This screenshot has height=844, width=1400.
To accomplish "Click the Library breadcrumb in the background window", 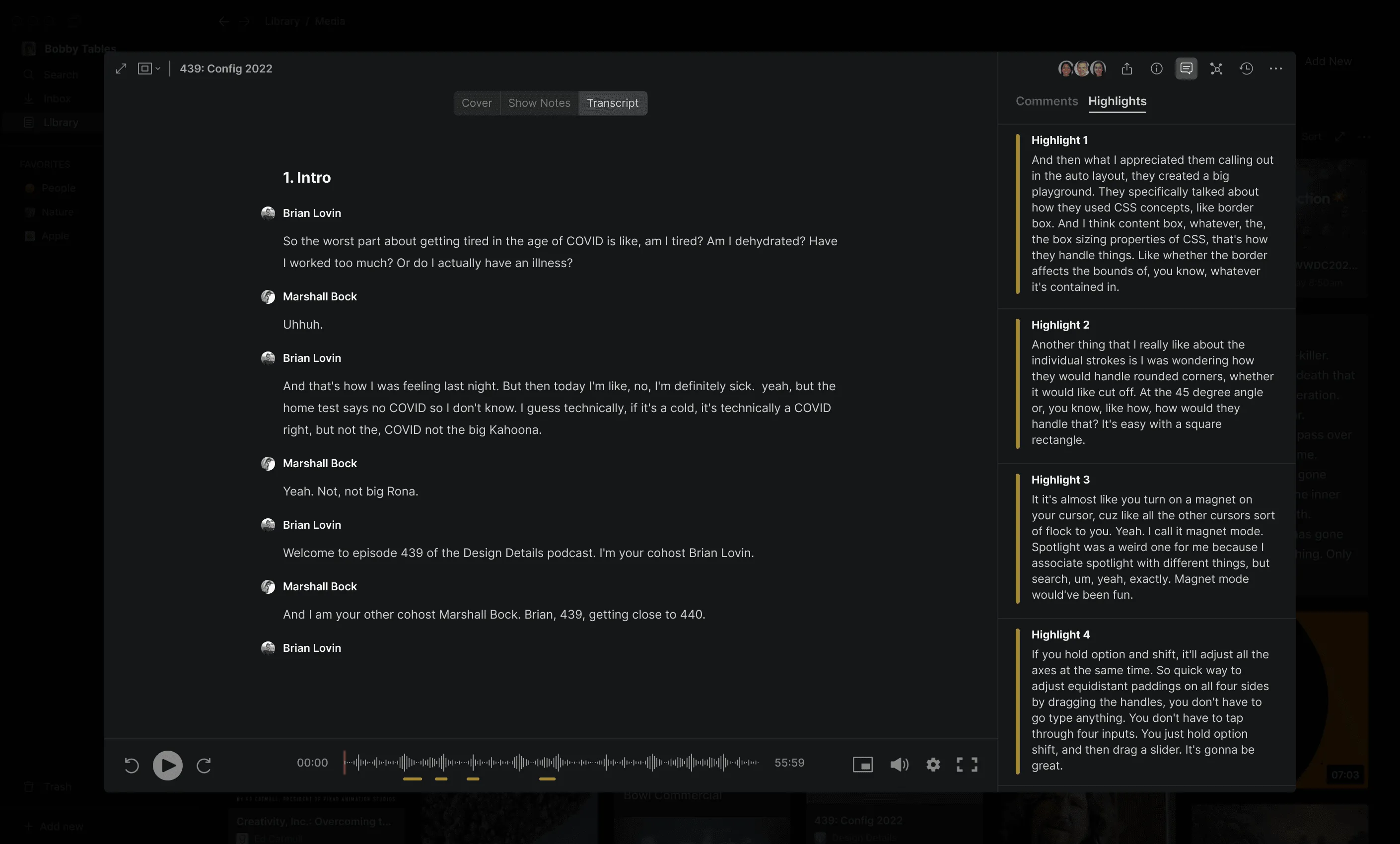I will click(282, 22).
